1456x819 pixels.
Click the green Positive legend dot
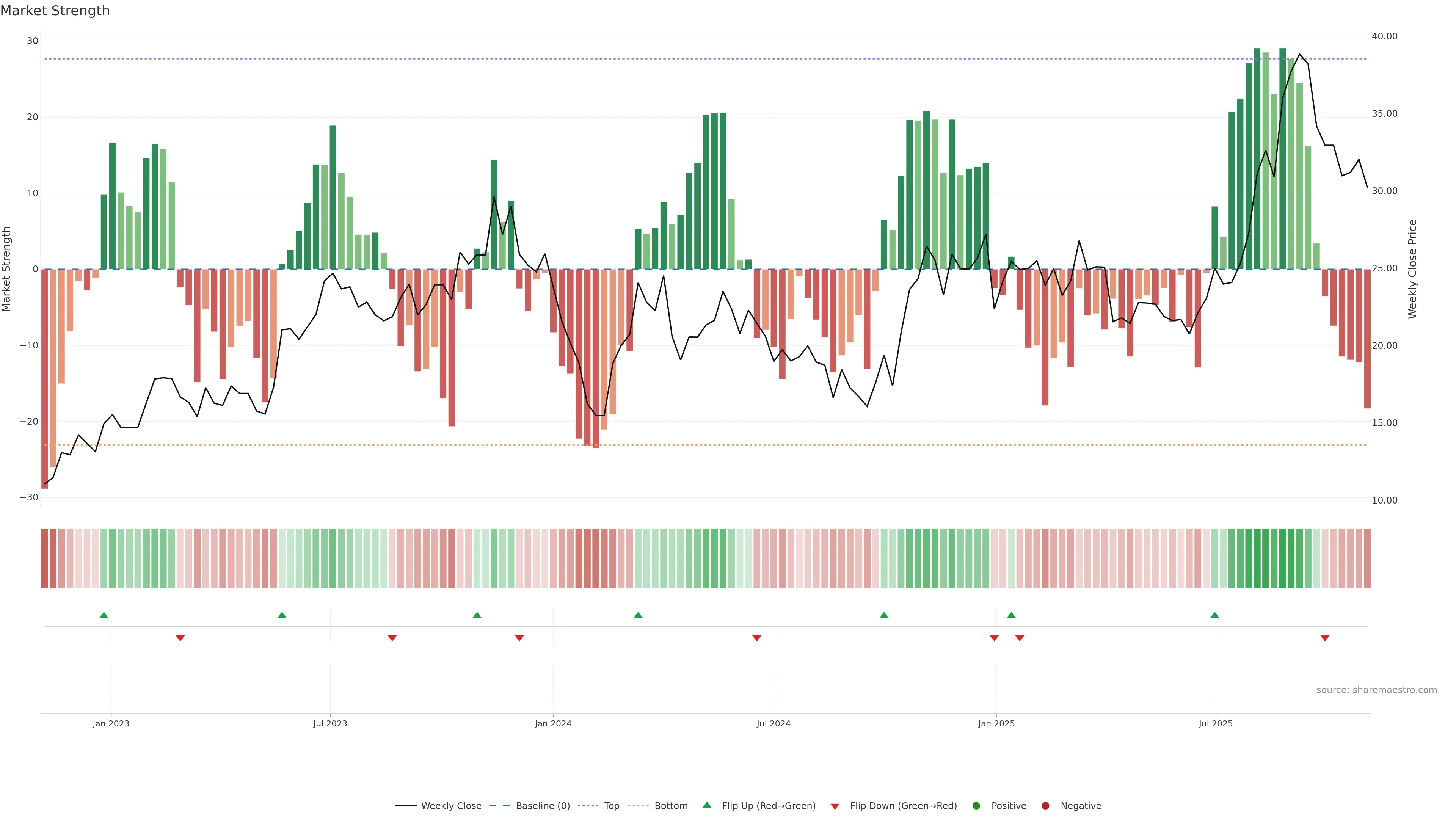(x=976, y=806)
